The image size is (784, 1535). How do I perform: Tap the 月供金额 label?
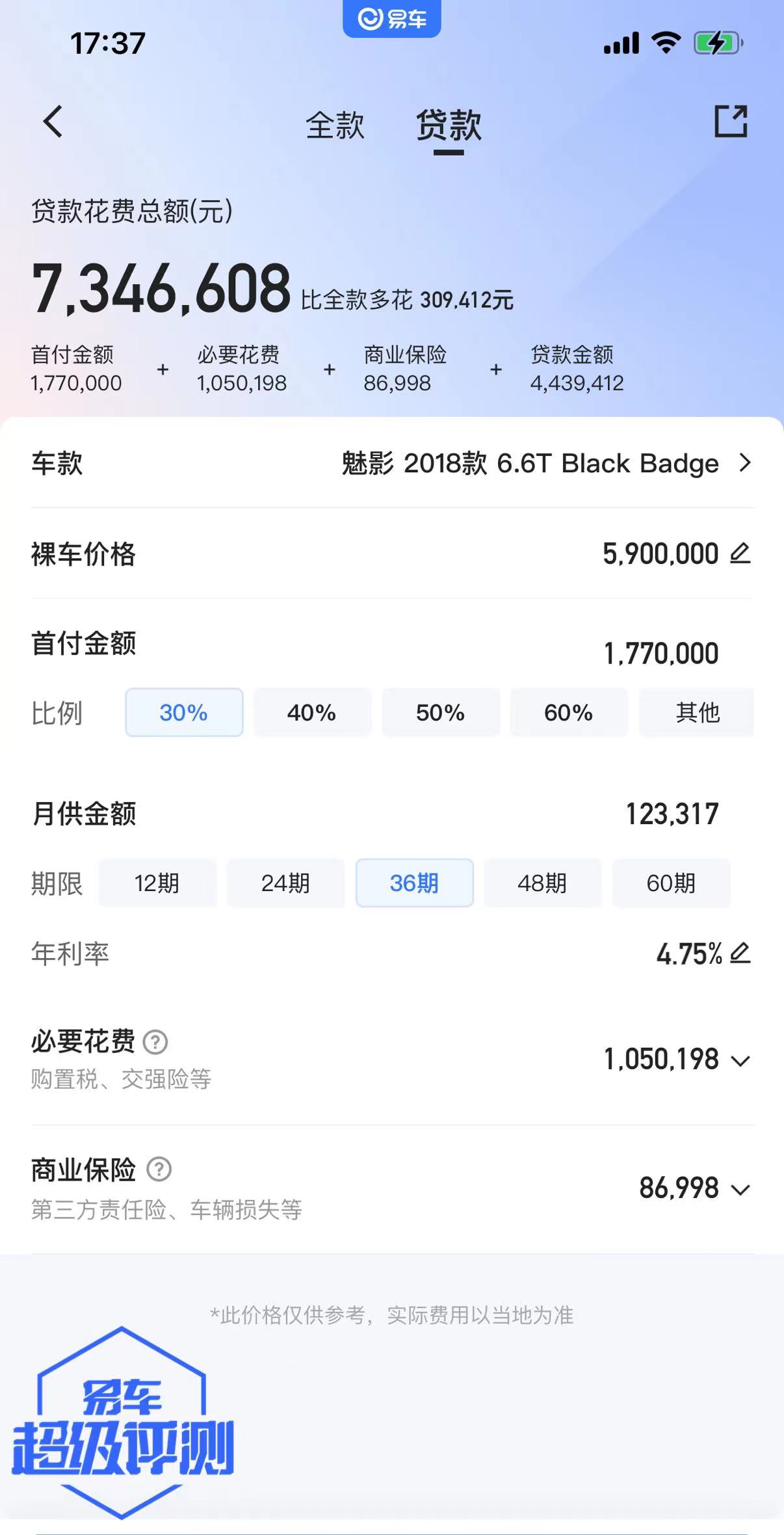click(x=84, y=814)
